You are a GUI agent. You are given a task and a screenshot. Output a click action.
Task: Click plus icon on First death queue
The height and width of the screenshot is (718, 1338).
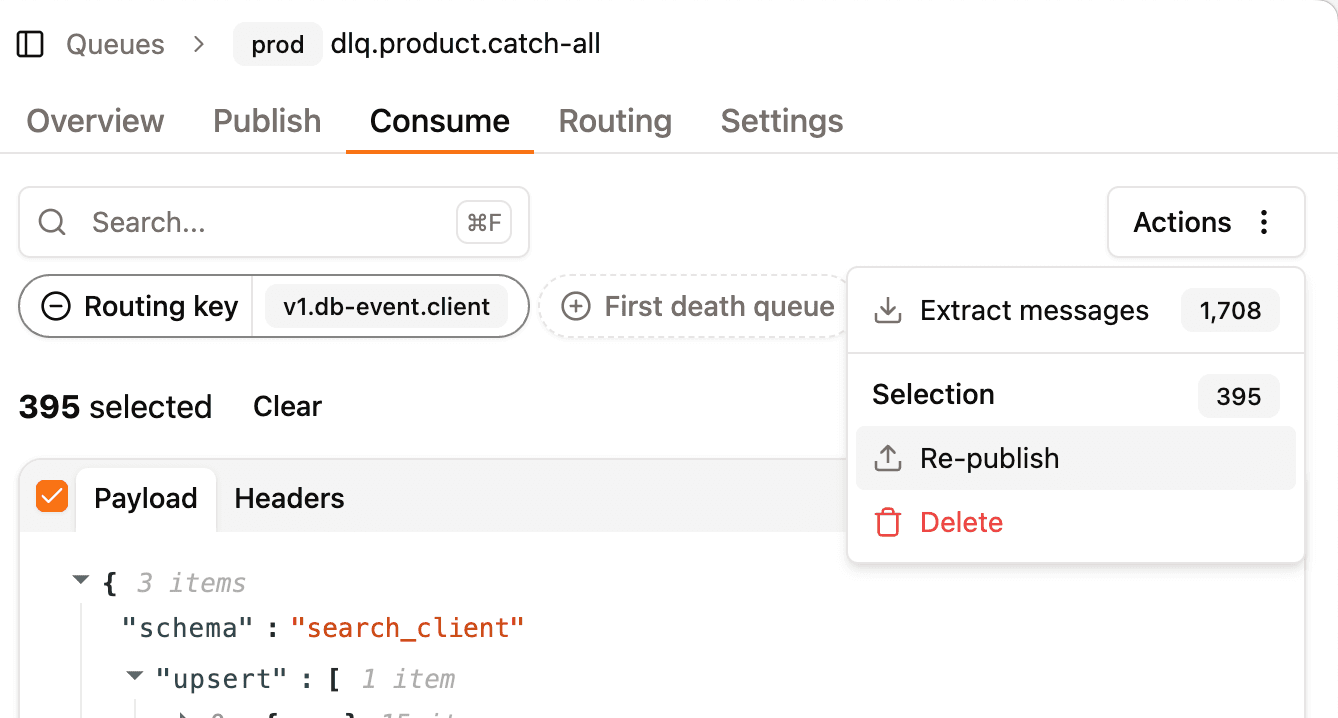(576, 306)
